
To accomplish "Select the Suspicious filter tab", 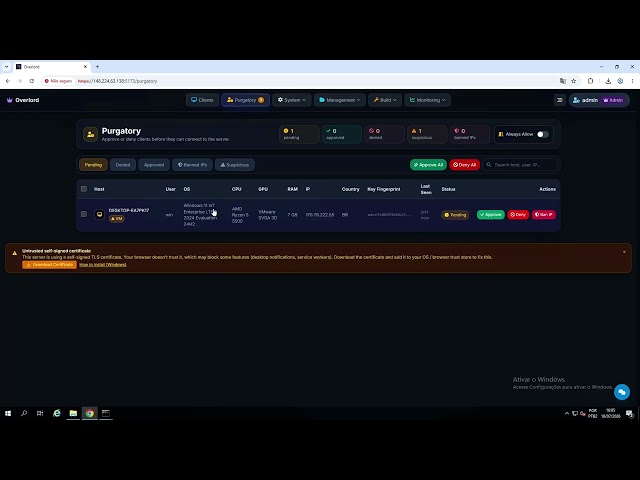I will pyautogui.click(x=235, y=165).
